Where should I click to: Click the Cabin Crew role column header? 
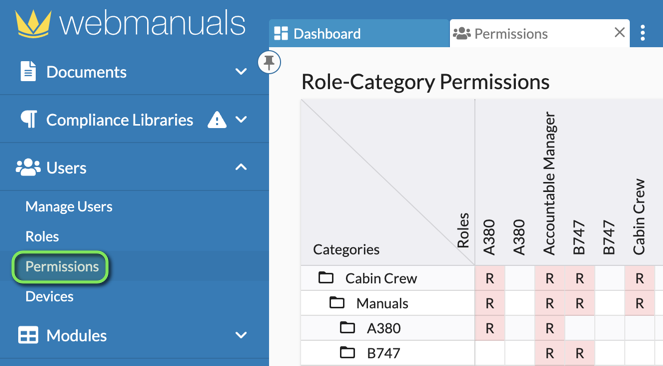coord(639,217)
